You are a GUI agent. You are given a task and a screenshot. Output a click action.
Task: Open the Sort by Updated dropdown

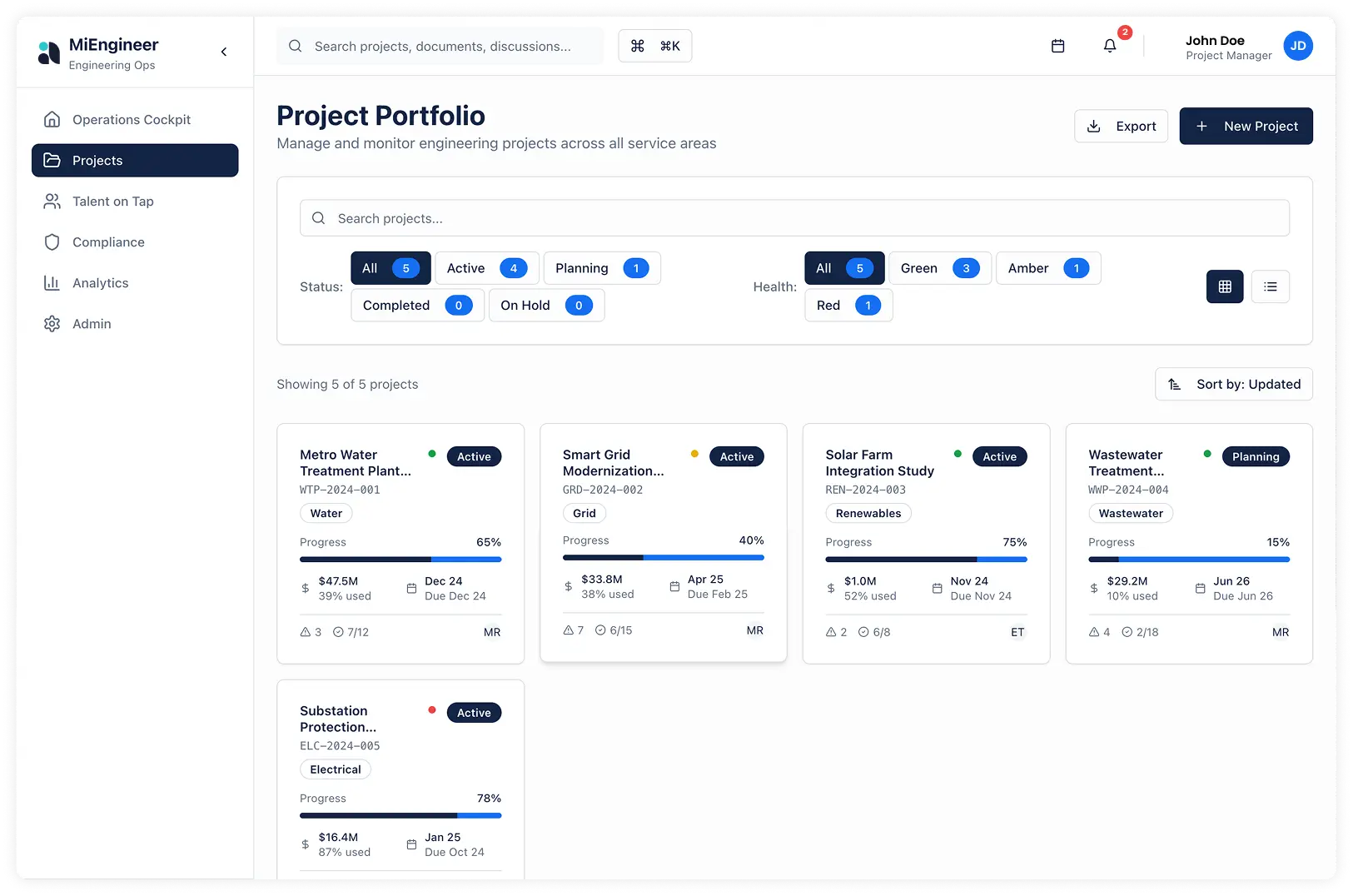1233,384
